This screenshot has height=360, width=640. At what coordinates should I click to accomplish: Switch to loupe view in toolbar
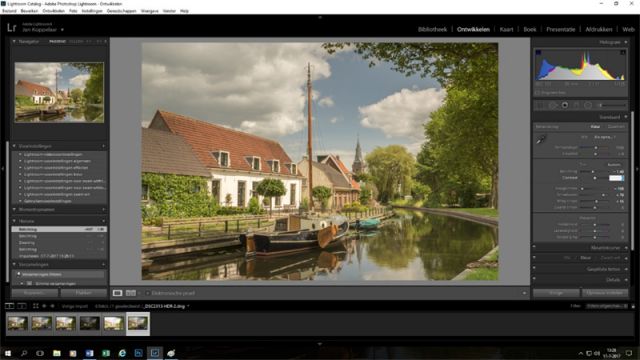[118, 293]
